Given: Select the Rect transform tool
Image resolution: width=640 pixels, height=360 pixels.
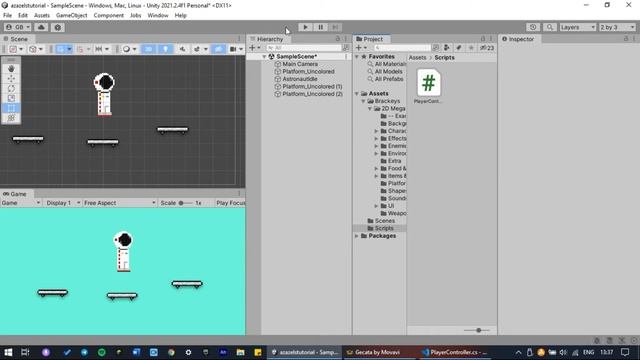Looking at the screenshot, I should tap(11, 108).
